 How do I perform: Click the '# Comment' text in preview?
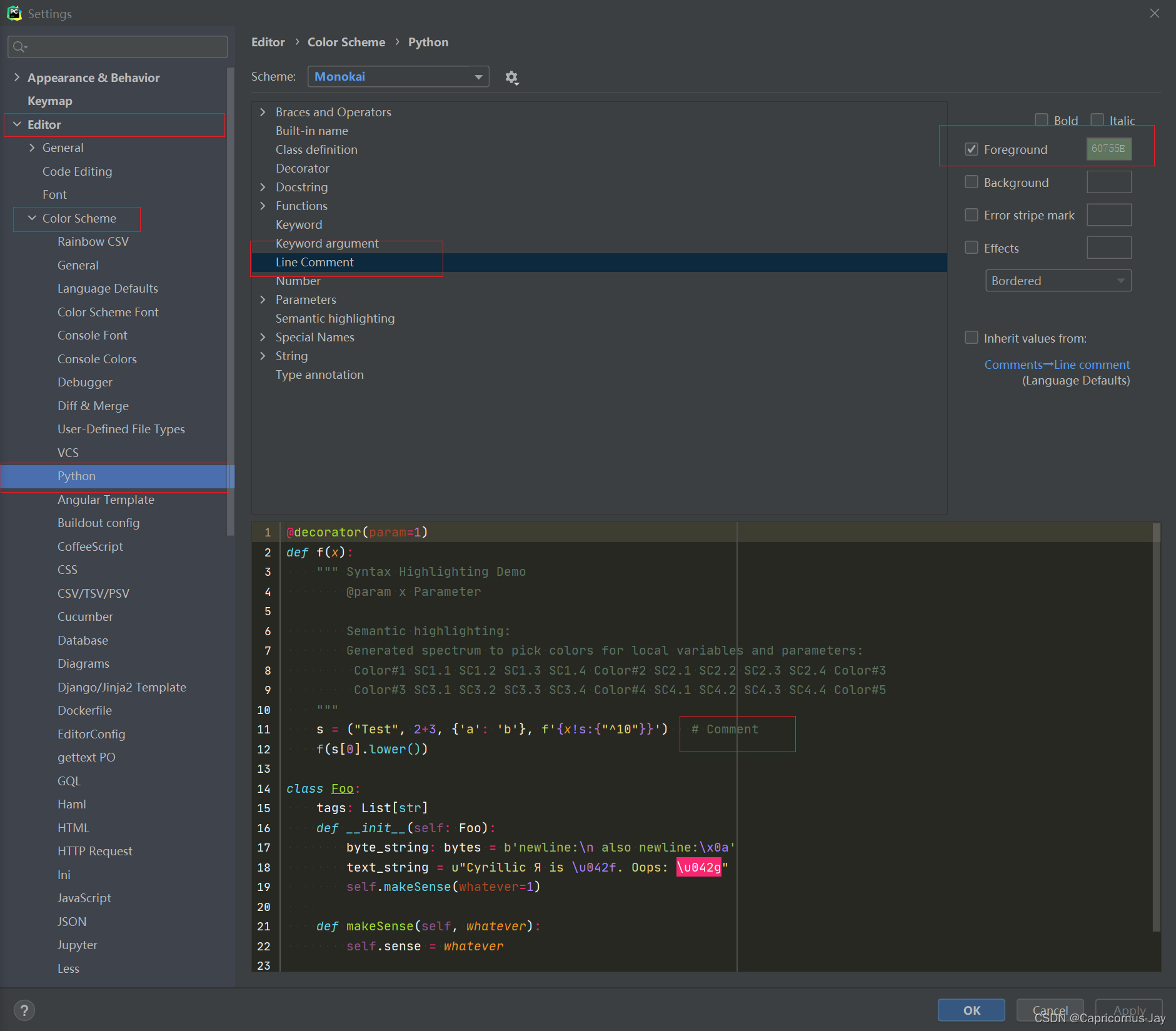[x=725, y=729]
